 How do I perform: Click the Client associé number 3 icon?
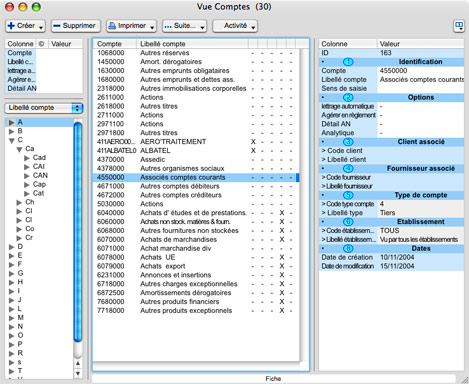coord(348,142)
